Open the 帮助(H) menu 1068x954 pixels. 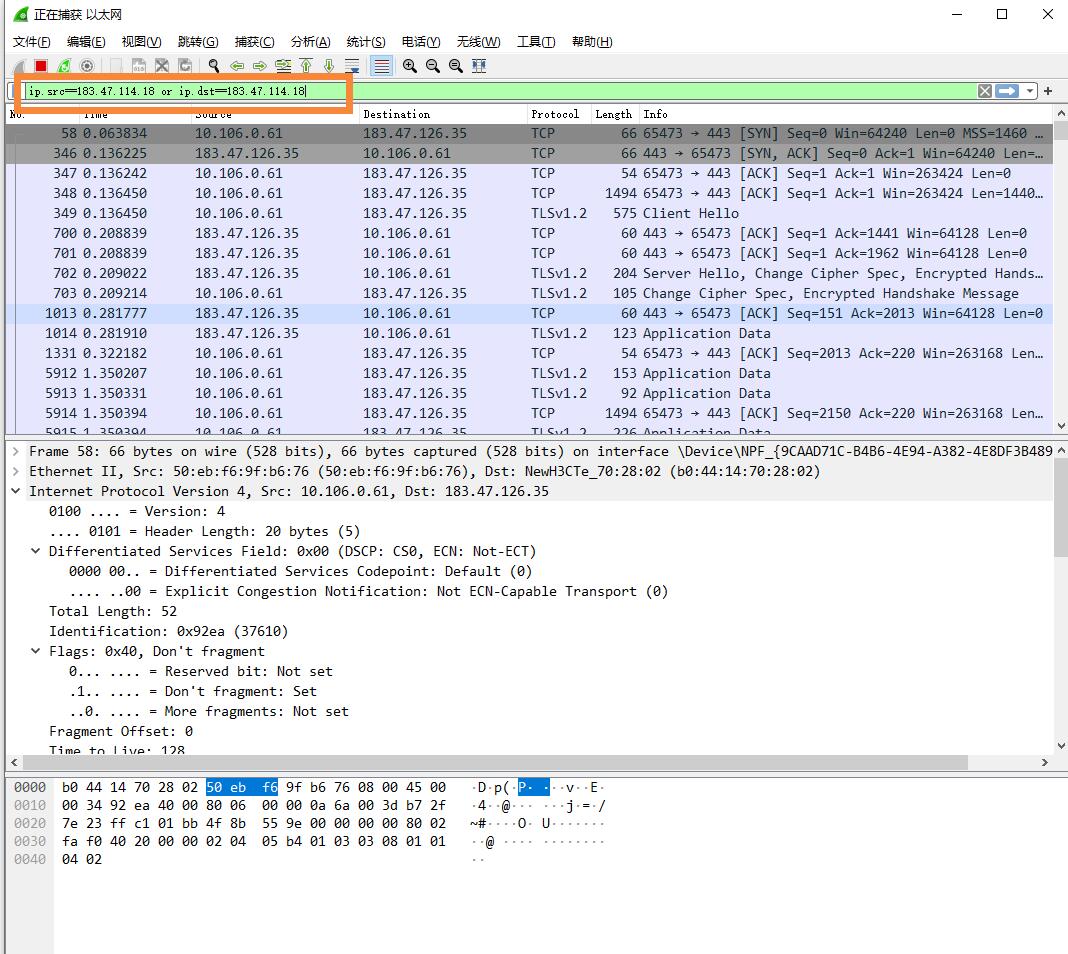pos(592,42)
